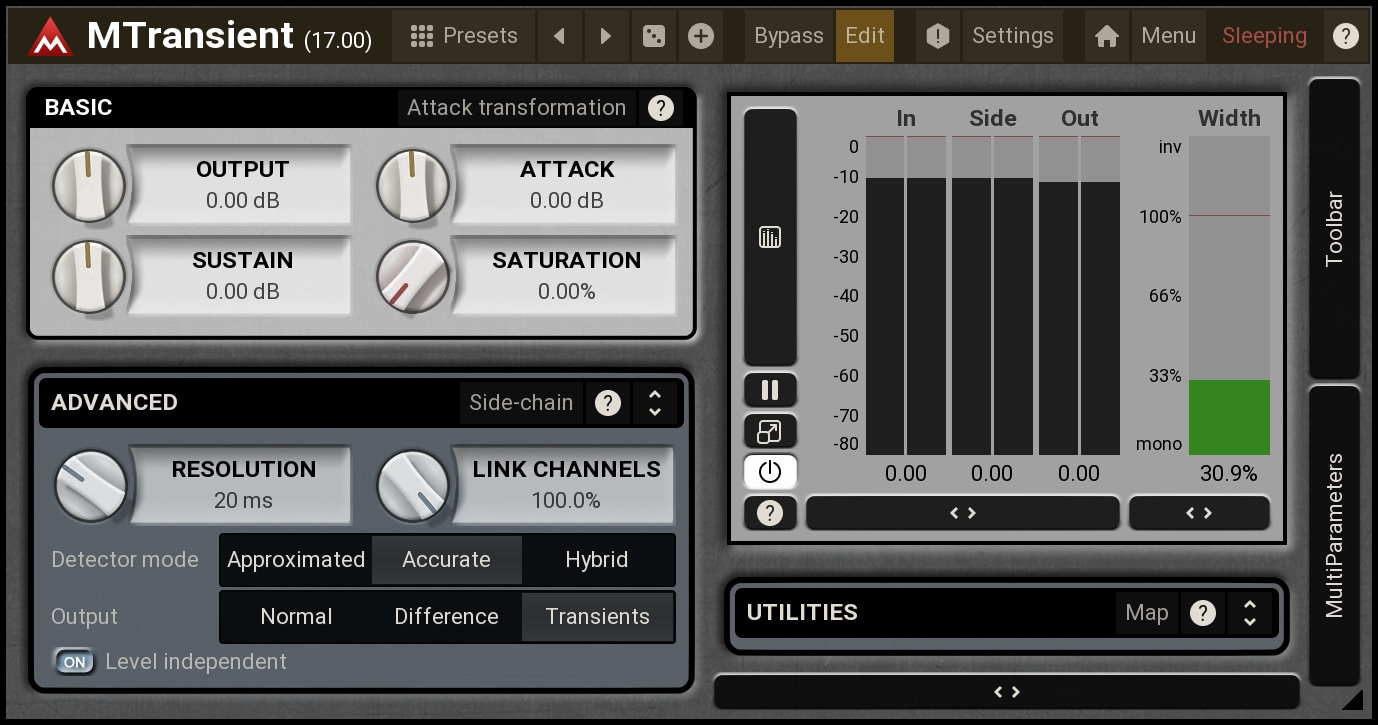Select Hybrid detector mode
1378x725 pixels.
[597, 560]
